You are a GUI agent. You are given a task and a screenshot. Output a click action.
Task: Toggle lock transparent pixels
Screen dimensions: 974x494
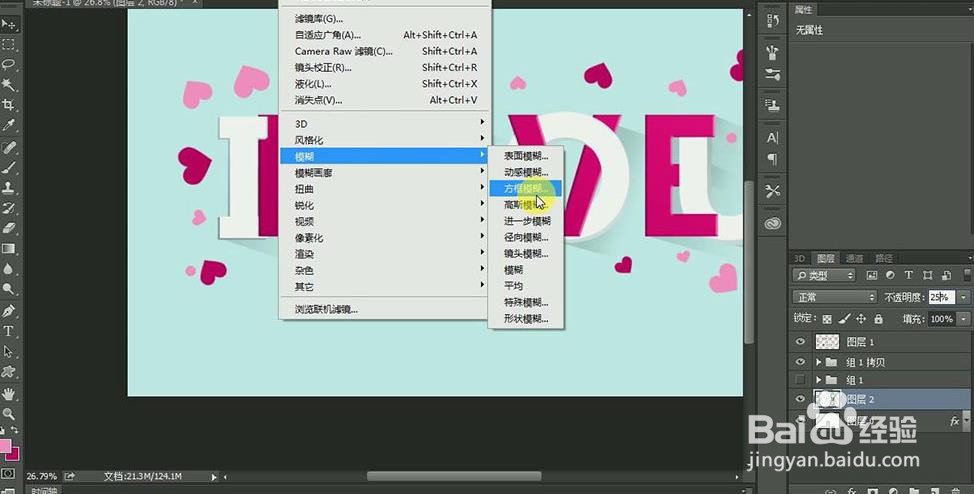pos(827,319)
